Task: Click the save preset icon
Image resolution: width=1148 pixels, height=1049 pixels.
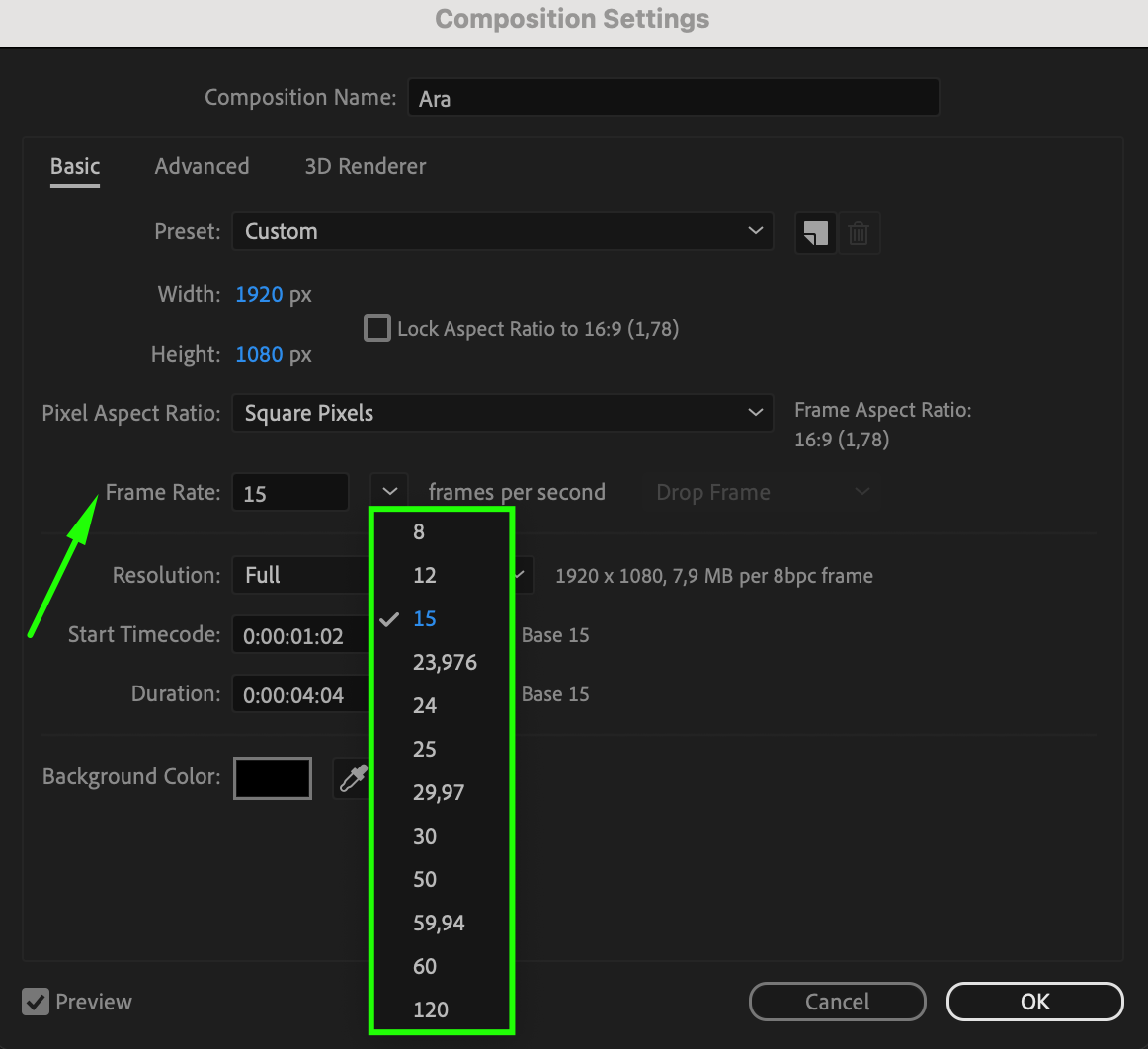Action: 815,233
